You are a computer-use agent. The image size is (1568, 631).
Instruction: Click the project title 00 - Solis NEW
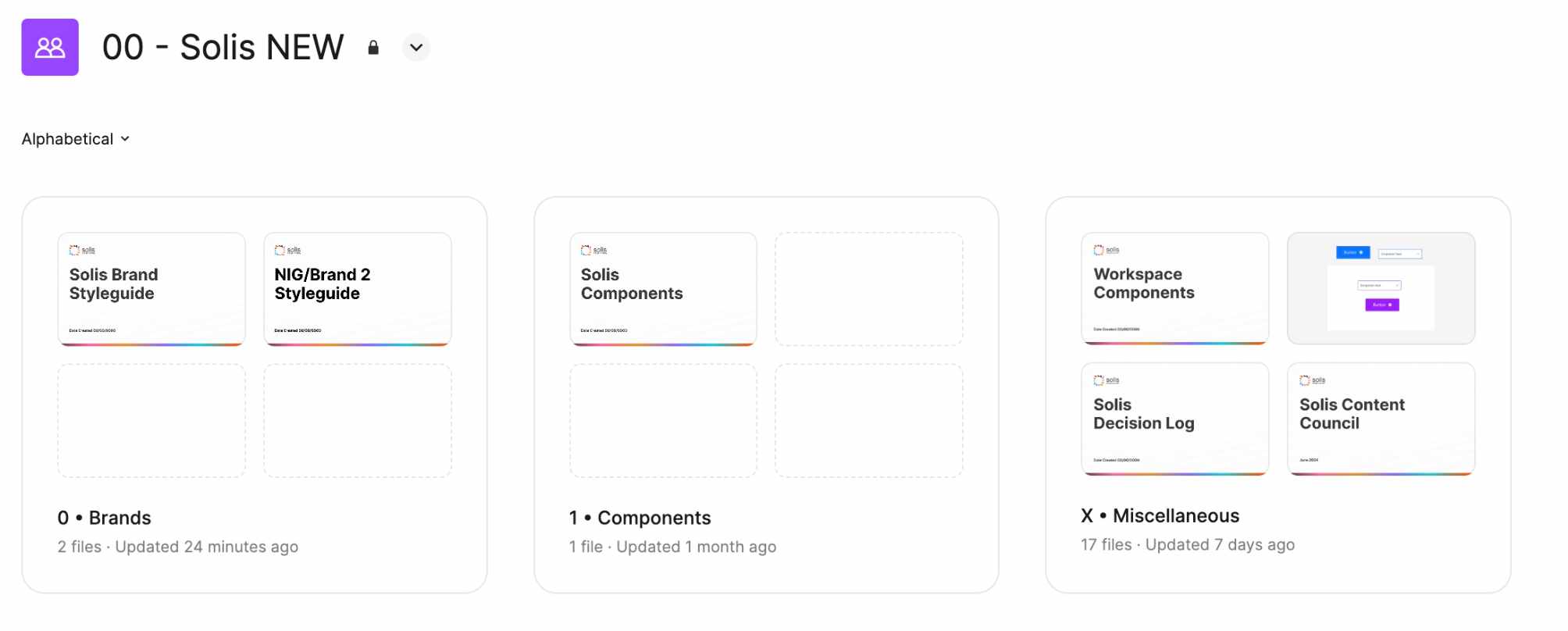point(224,48)
